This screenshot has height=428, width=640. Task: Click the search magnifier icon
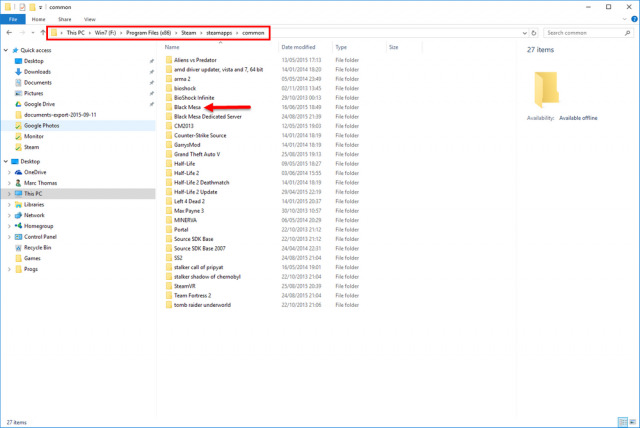pyautogui.click(x=628, y=33)
